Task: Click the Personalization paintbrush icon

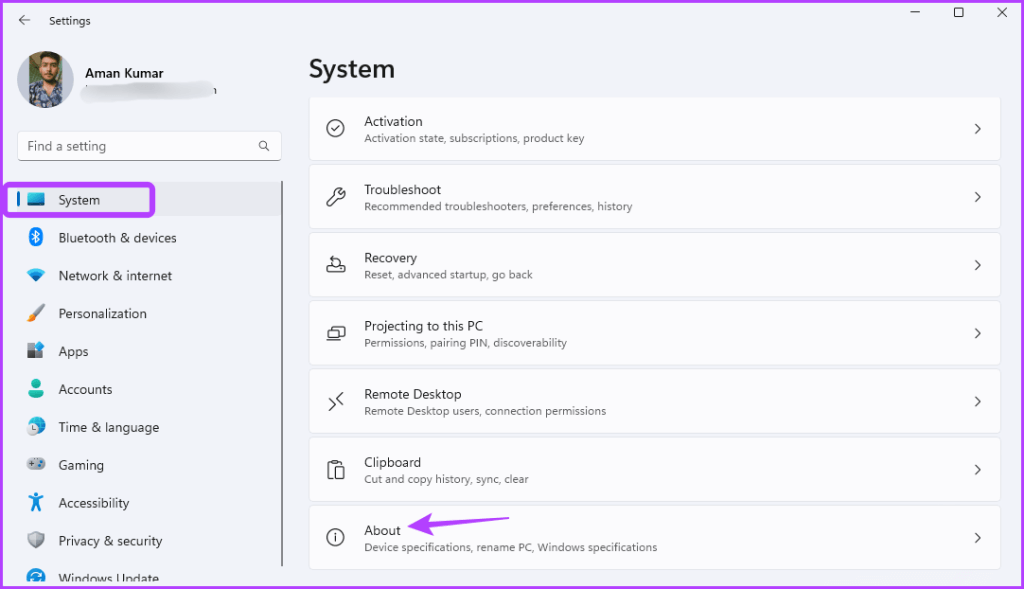Action: (x=36, y=313)
